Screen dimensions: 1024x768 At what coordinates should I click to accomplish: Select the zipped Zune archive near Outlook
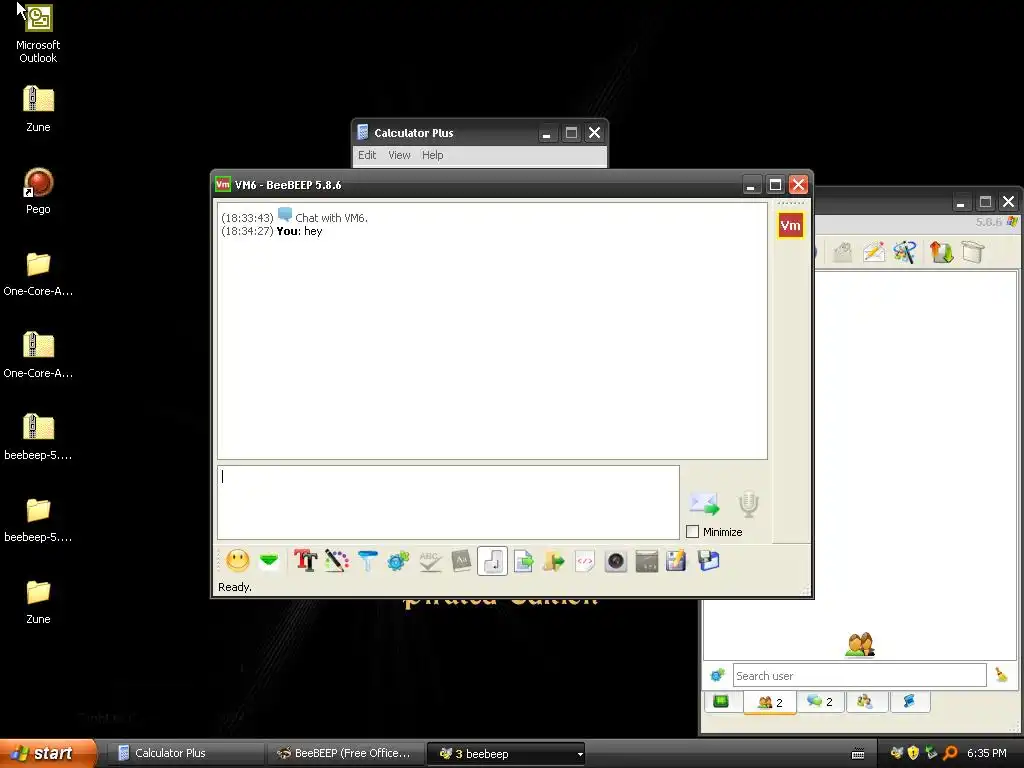[x=38, y=109]
